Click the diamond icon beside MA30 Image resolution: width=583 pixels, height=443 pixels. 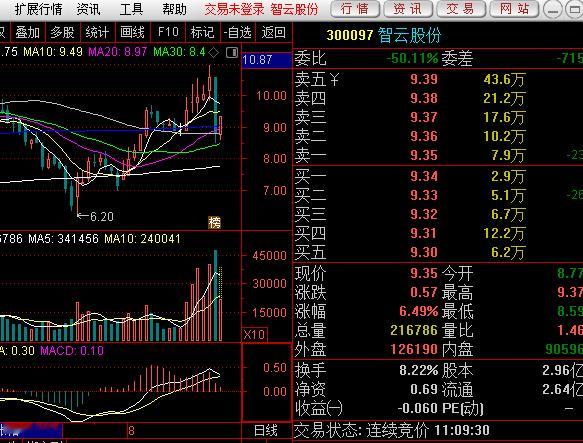[213, 53]
